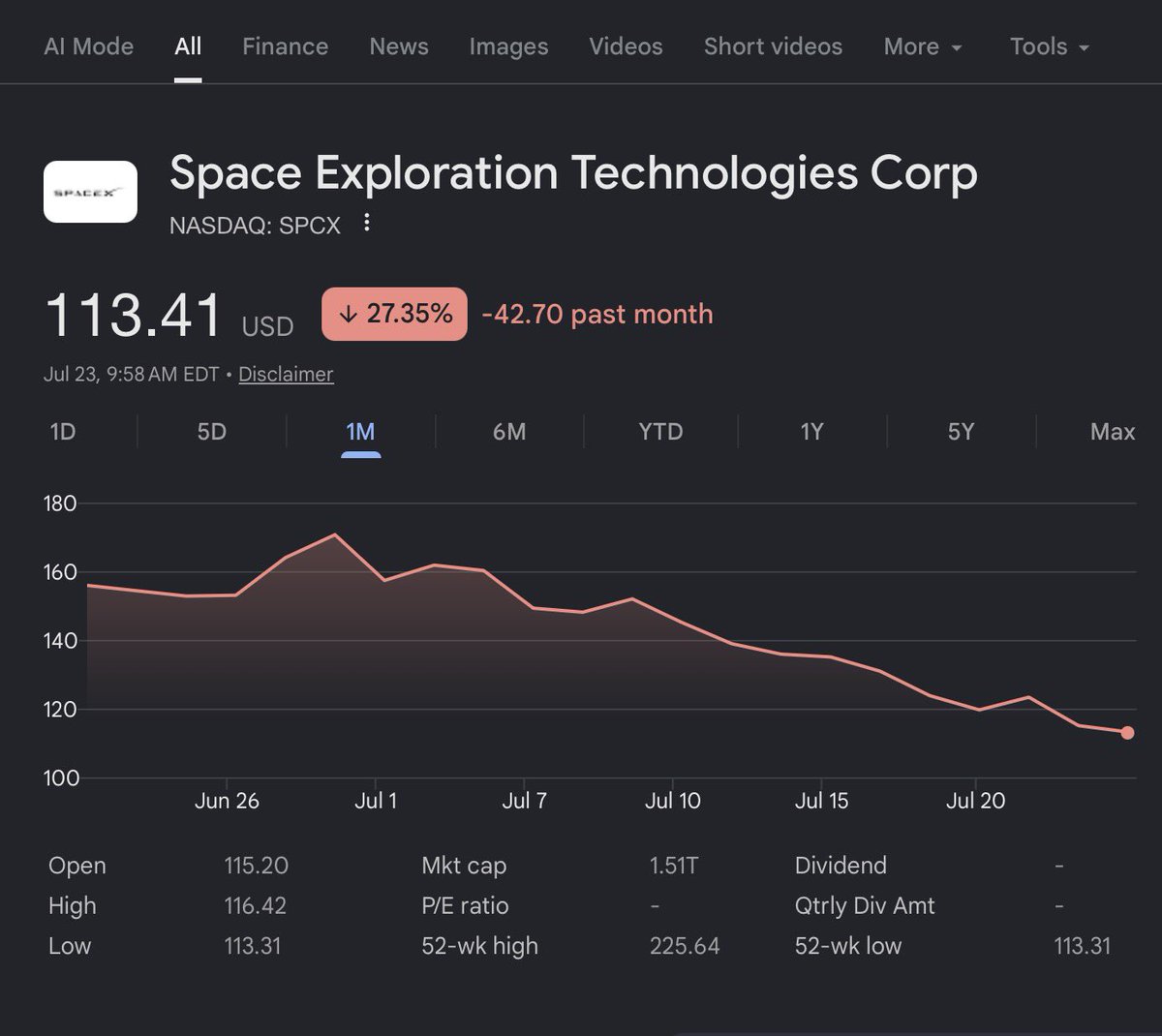Screen dimensions: 1162x1036
Task: Click the down-arrow 27.35% change badge
Action: pyautogui.click(x=394, y=314)
